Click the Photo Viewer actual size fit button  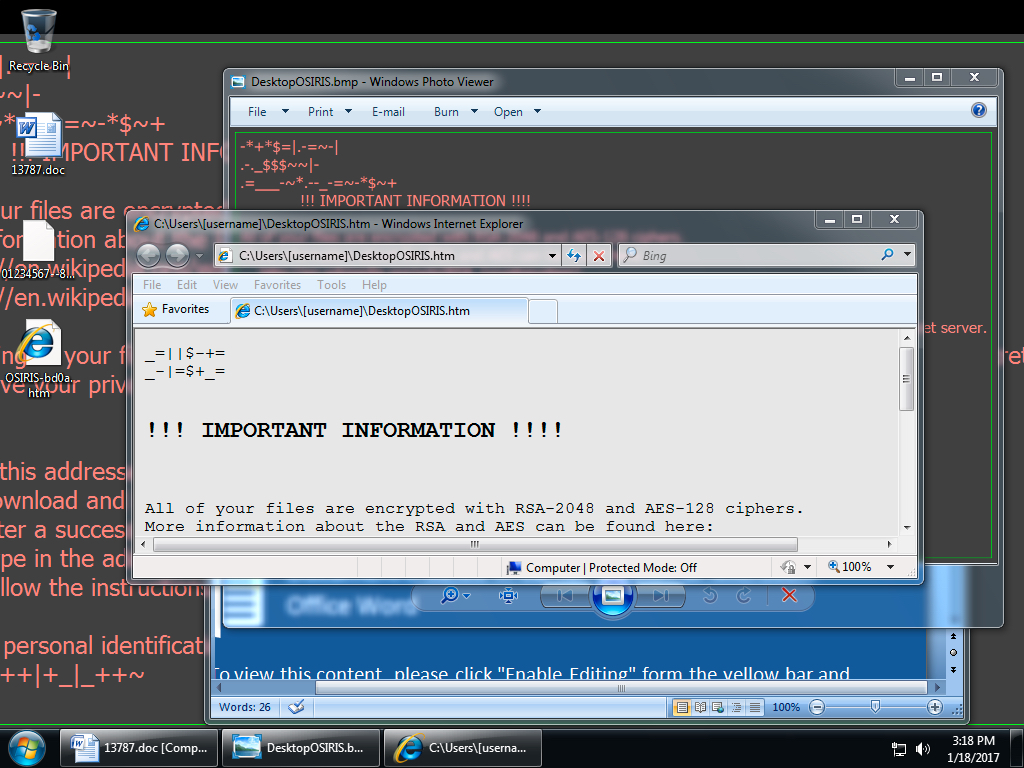tap(508, 596)
